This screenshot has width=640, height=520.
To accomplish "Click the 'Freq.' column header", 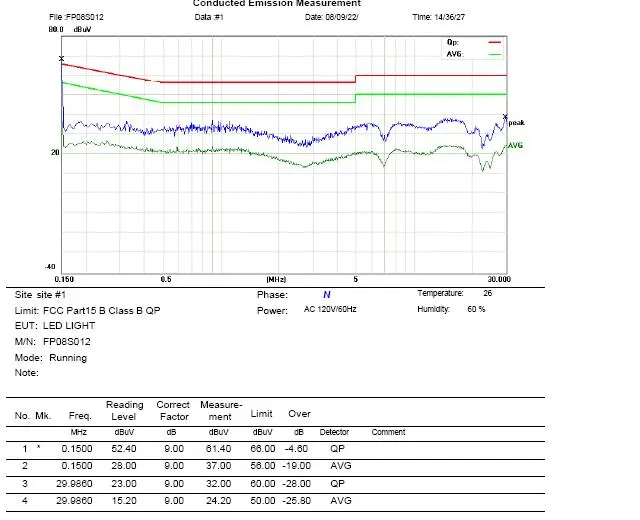I will tap(80, 416).
